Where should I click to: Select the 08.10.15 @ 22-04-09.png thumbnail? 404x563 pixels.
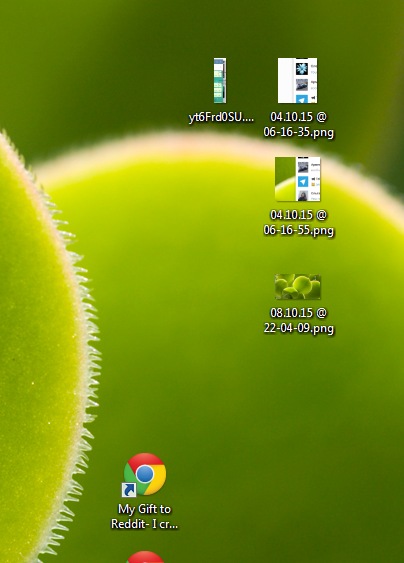coord(297,287)
